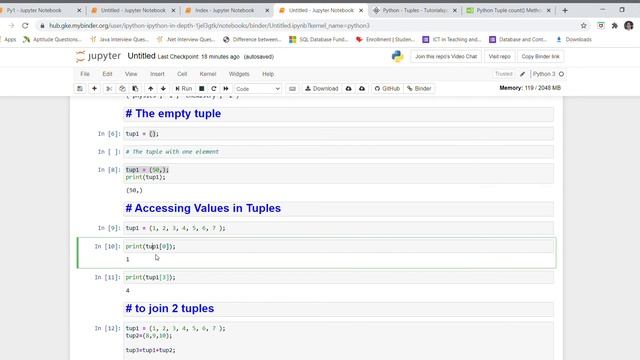Run the selected cell

click(183, 89)
